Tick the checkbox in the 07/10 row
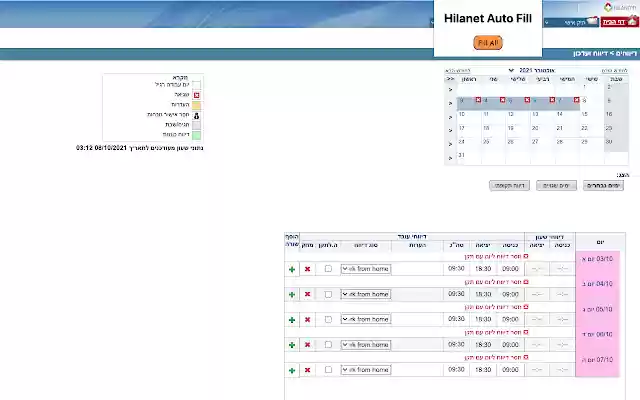The height and width of the screenshot is (400, 640). [x=328, y=369]
